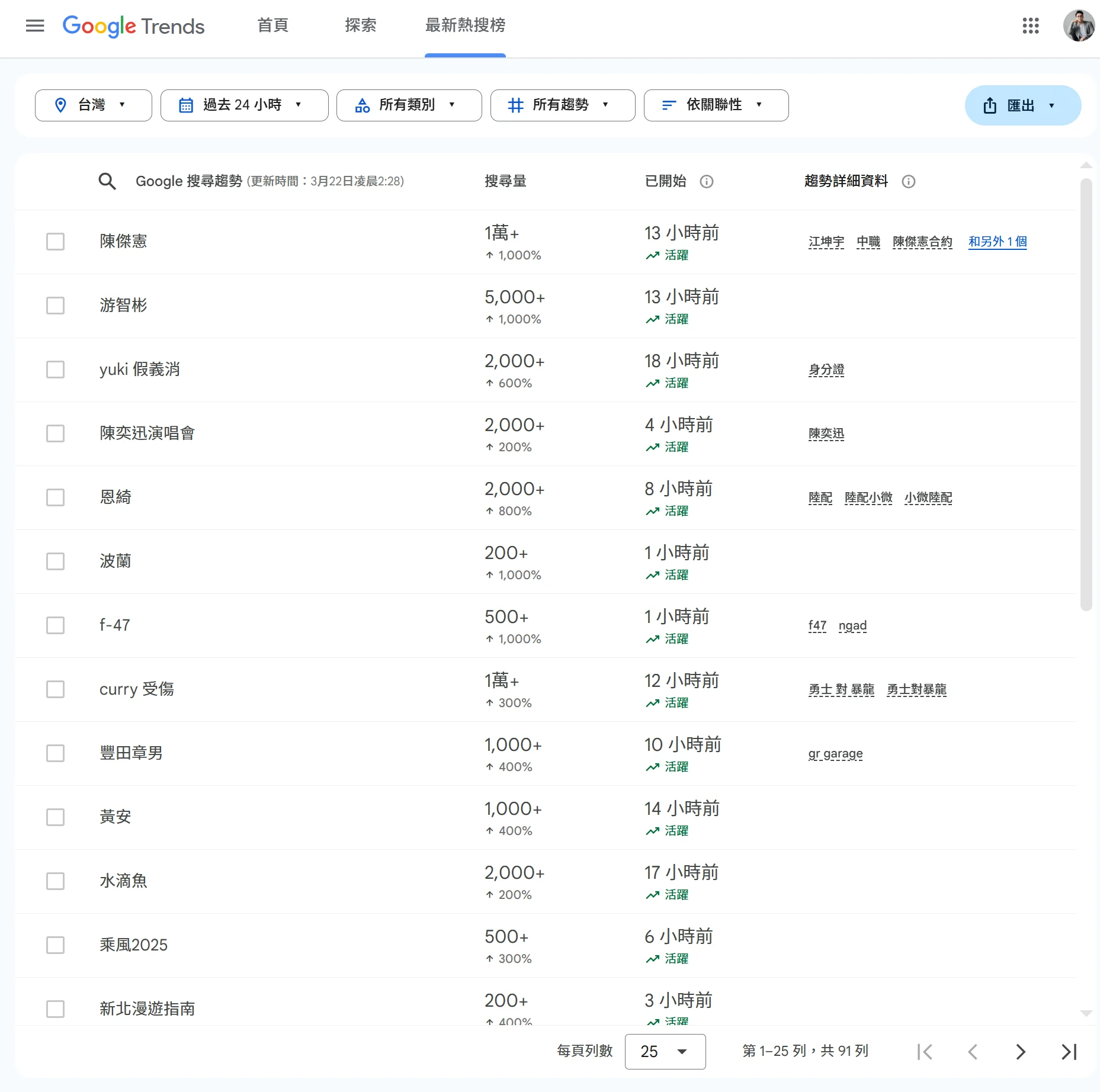Image resolution: width=1100 pixels, height=1092 pixels.
Task: Expand the 過去 24 小時 time filter
Action: 244,105
